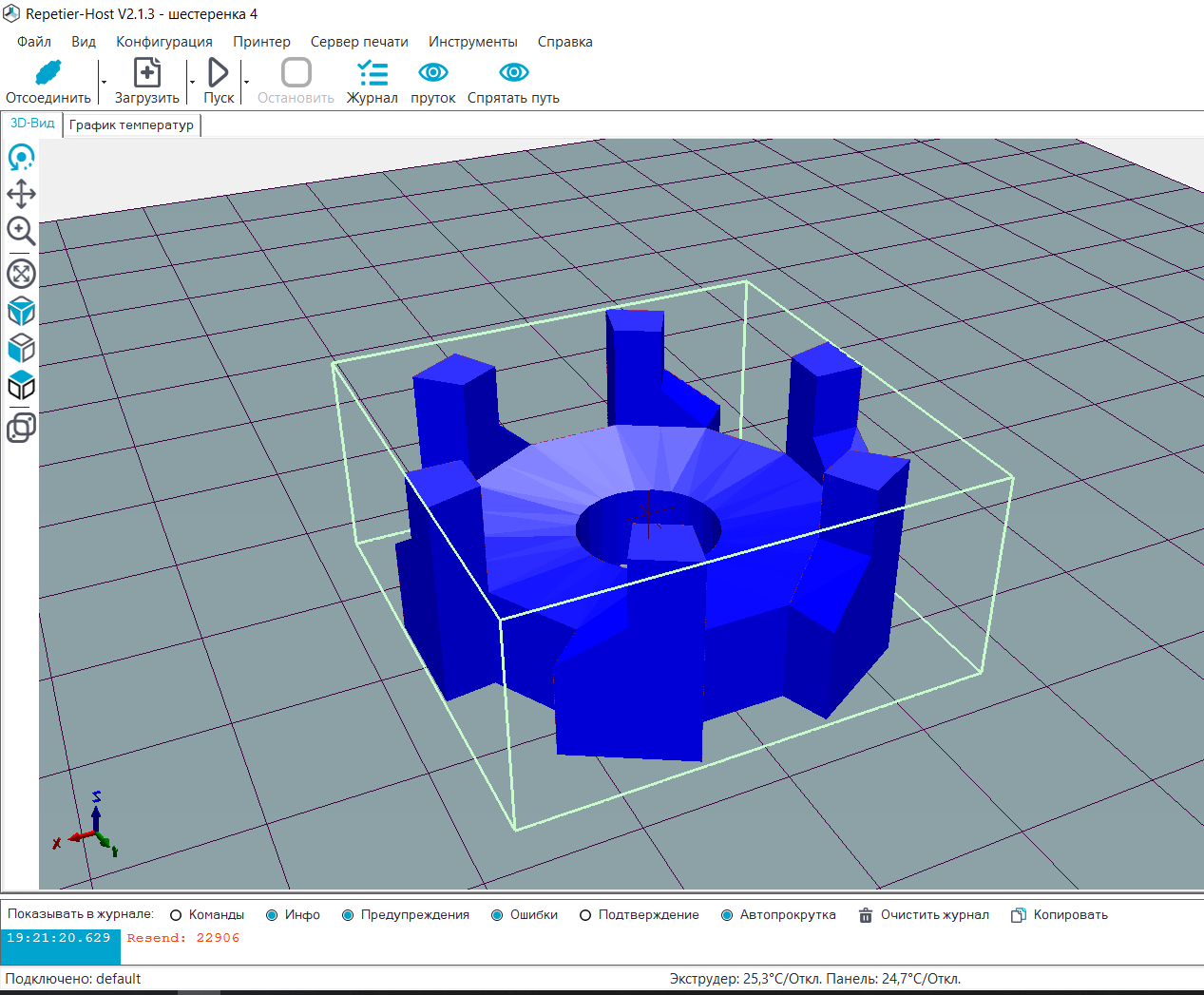Switch to График температур tab

coord(131,124)
